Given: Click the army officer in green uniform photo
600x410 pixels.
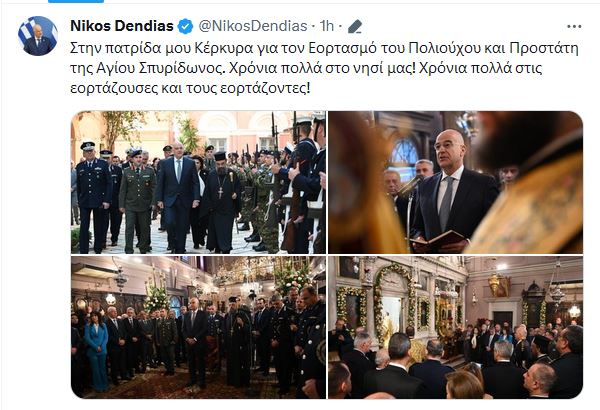Looking at the screenshot, I should [x=137, y=201].
